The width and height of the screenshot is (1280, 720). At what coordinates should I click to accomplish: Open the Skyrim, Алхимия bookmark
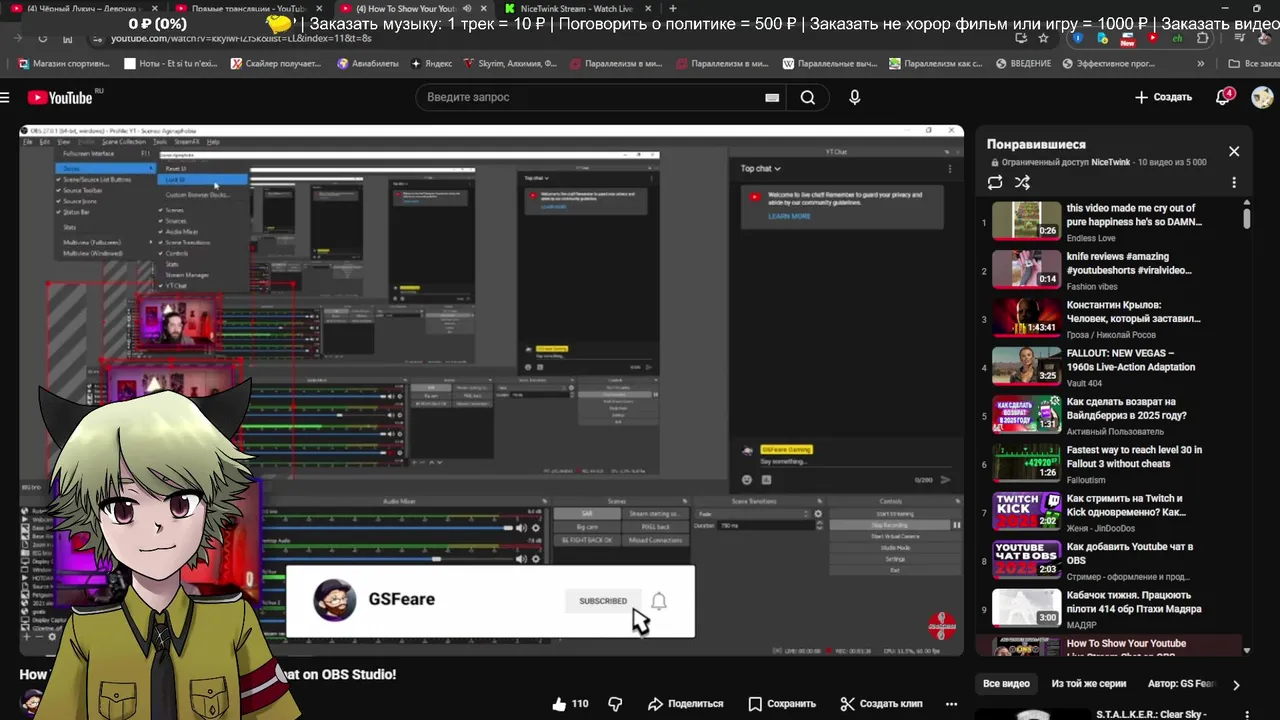click(510, 63)
